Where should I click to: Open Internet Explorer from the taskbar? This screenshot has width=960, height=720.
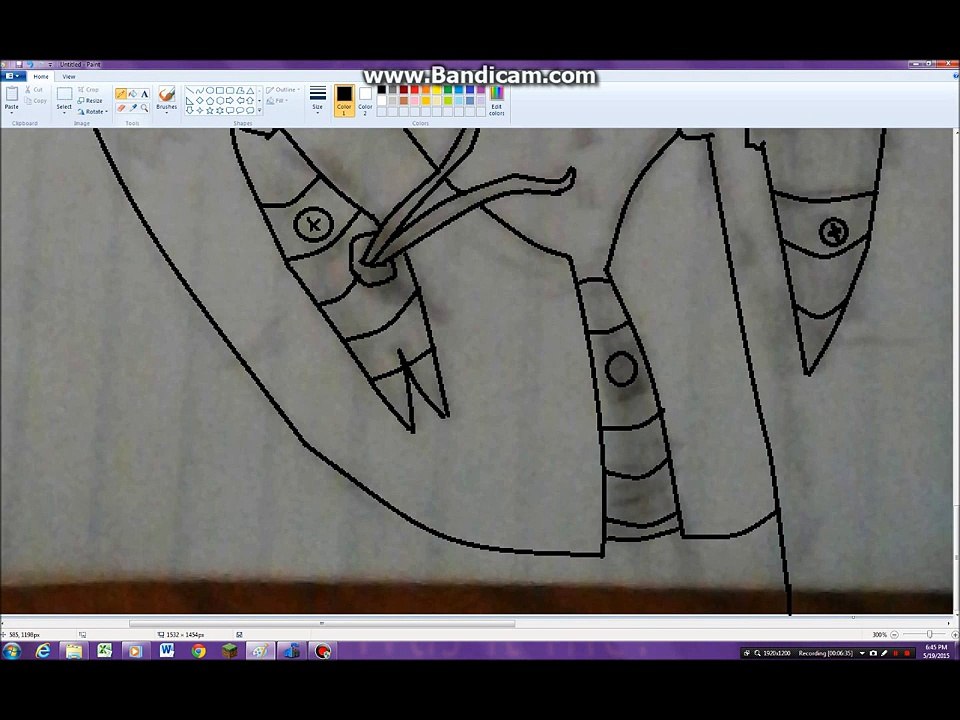[43, 651]
